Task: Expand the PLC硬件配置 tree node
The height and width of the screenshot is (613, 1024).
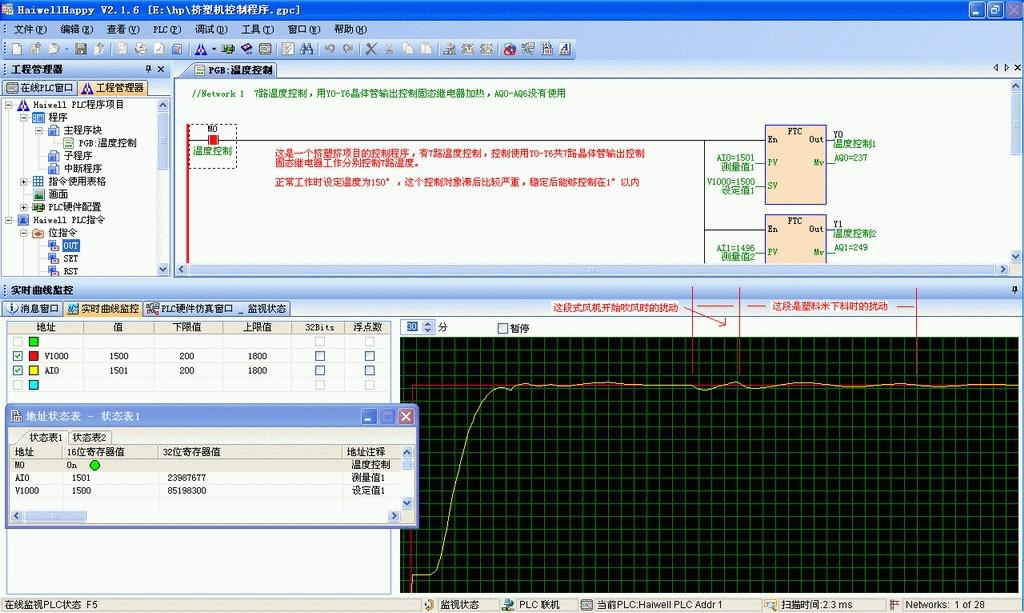Action: [x=24, y=207]
